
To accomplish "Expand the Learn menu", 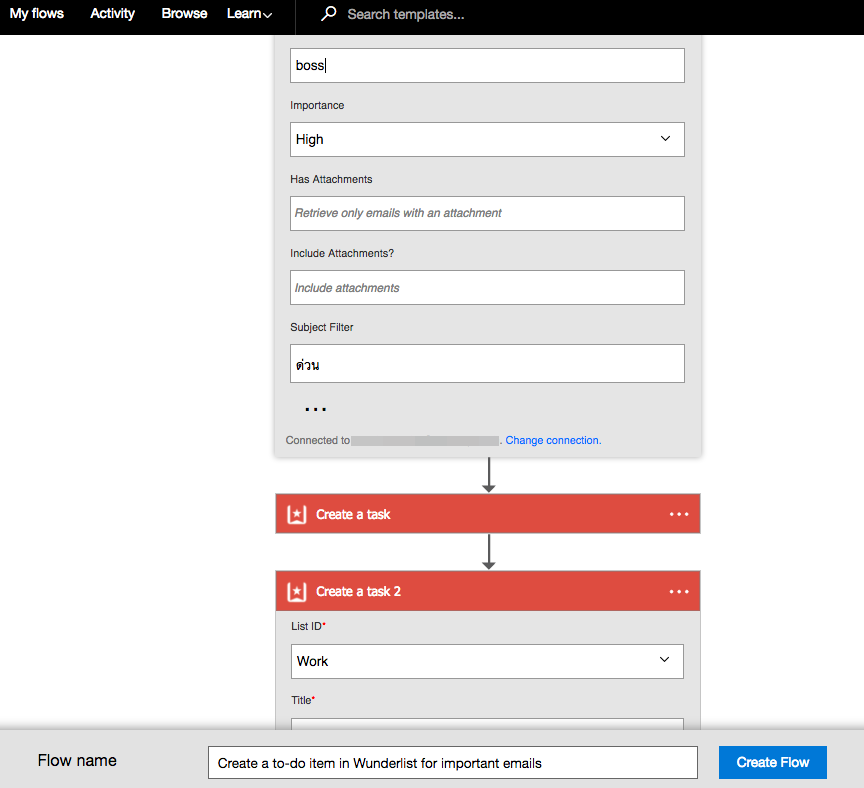I will point(249,14).
